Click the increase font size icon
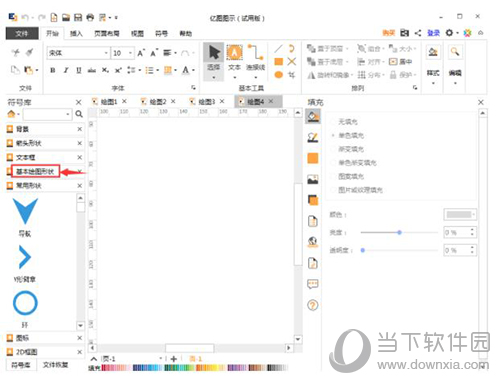Viewport: 500px width, 383px height. (x=141, y=53)
